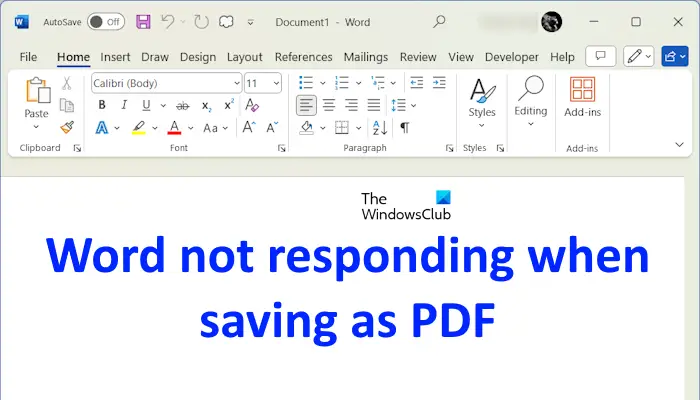Image resolution: width=700 pixels, height=400 pixels.
Task: Expand the Paste options arrow
Action: [36, 127]
